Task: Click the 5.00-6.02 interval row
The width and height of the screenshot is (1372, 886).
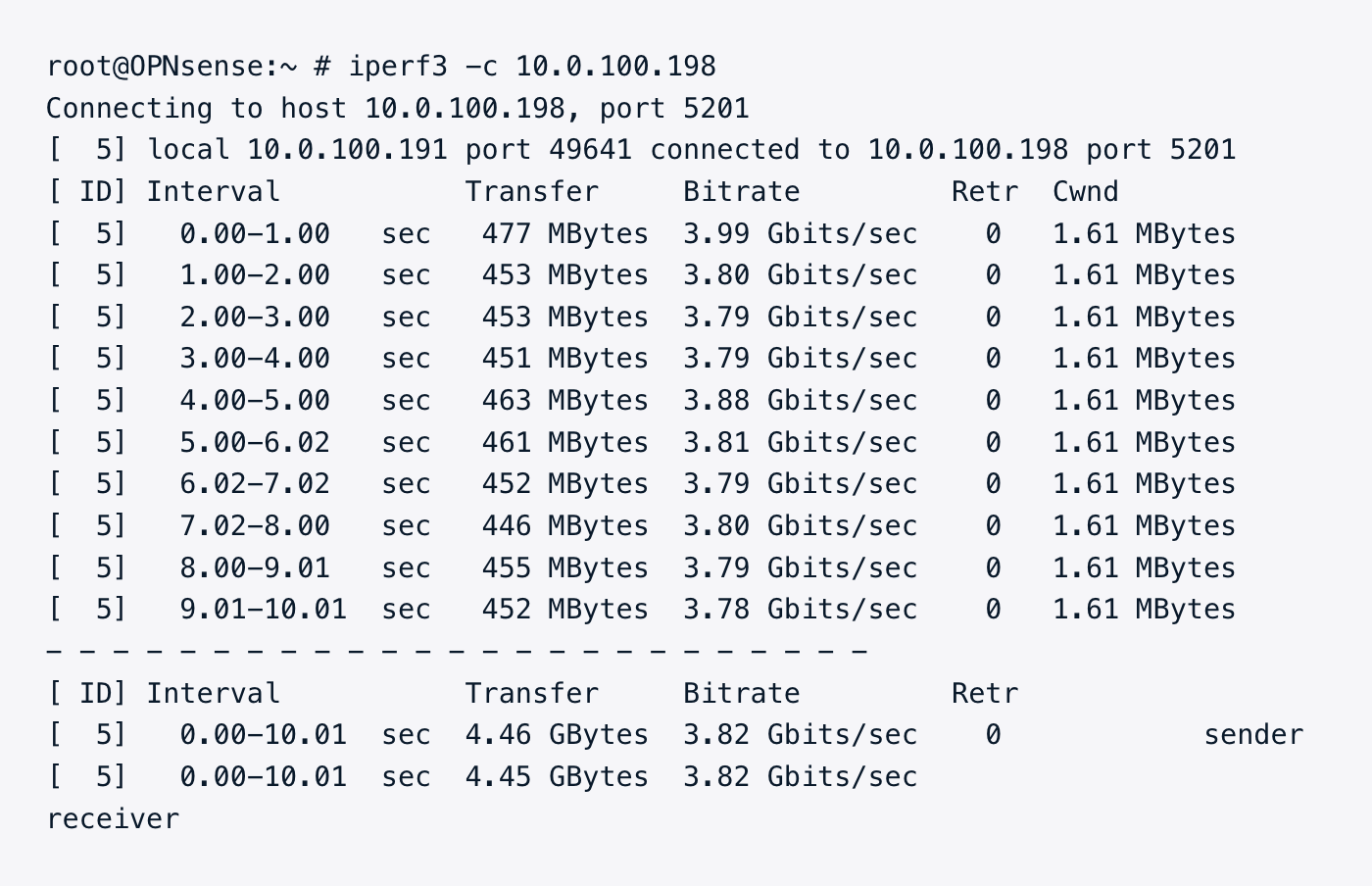Action: point(255,442)
